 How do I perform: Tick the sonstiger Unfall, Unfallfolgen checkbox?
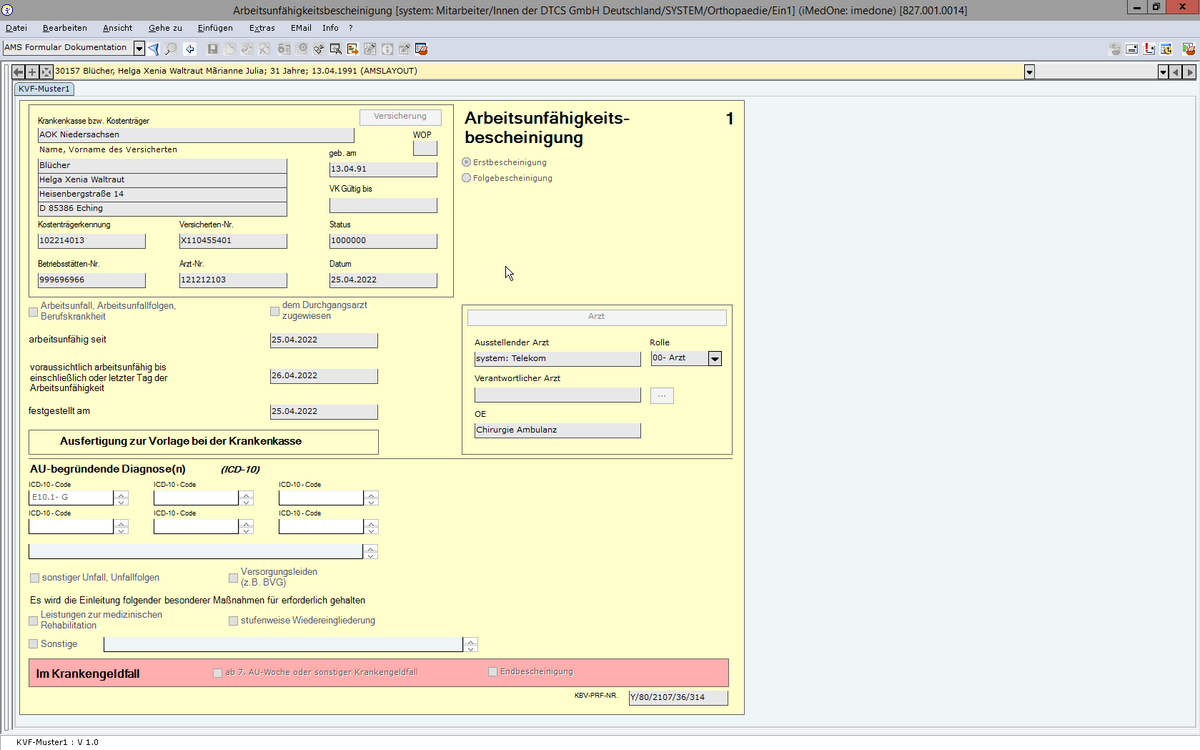pyautogui.click(x=34, y=578)
